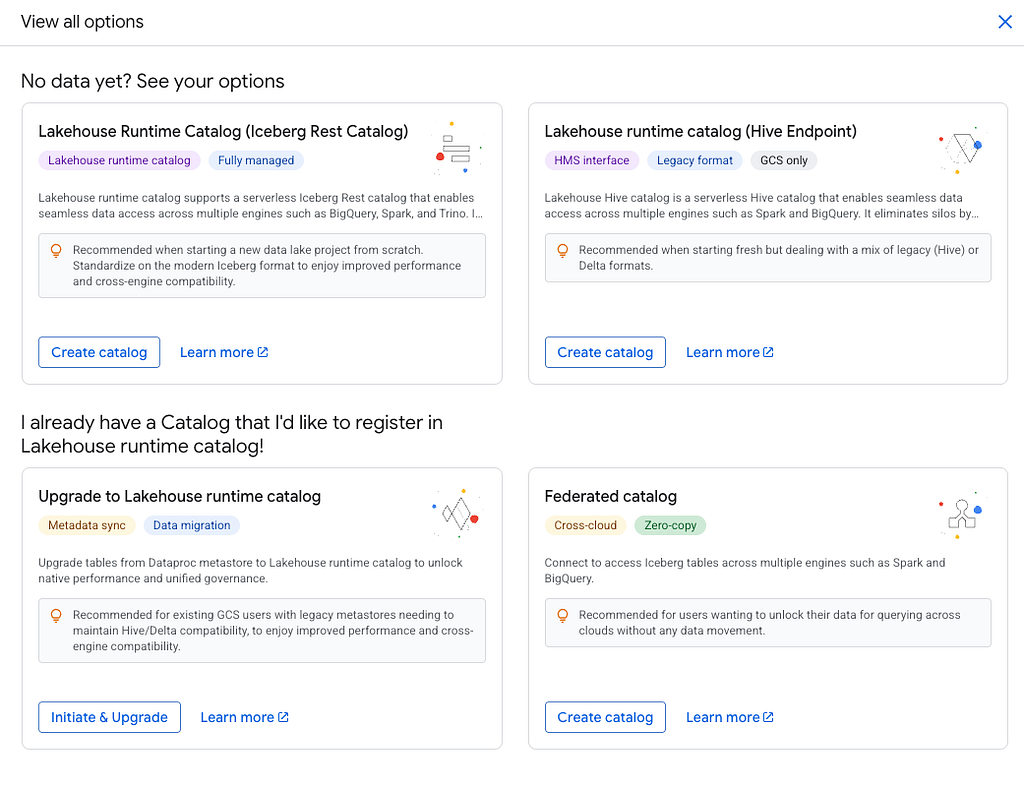Select the Zero-copy tag chip

(x=670, y=525)
